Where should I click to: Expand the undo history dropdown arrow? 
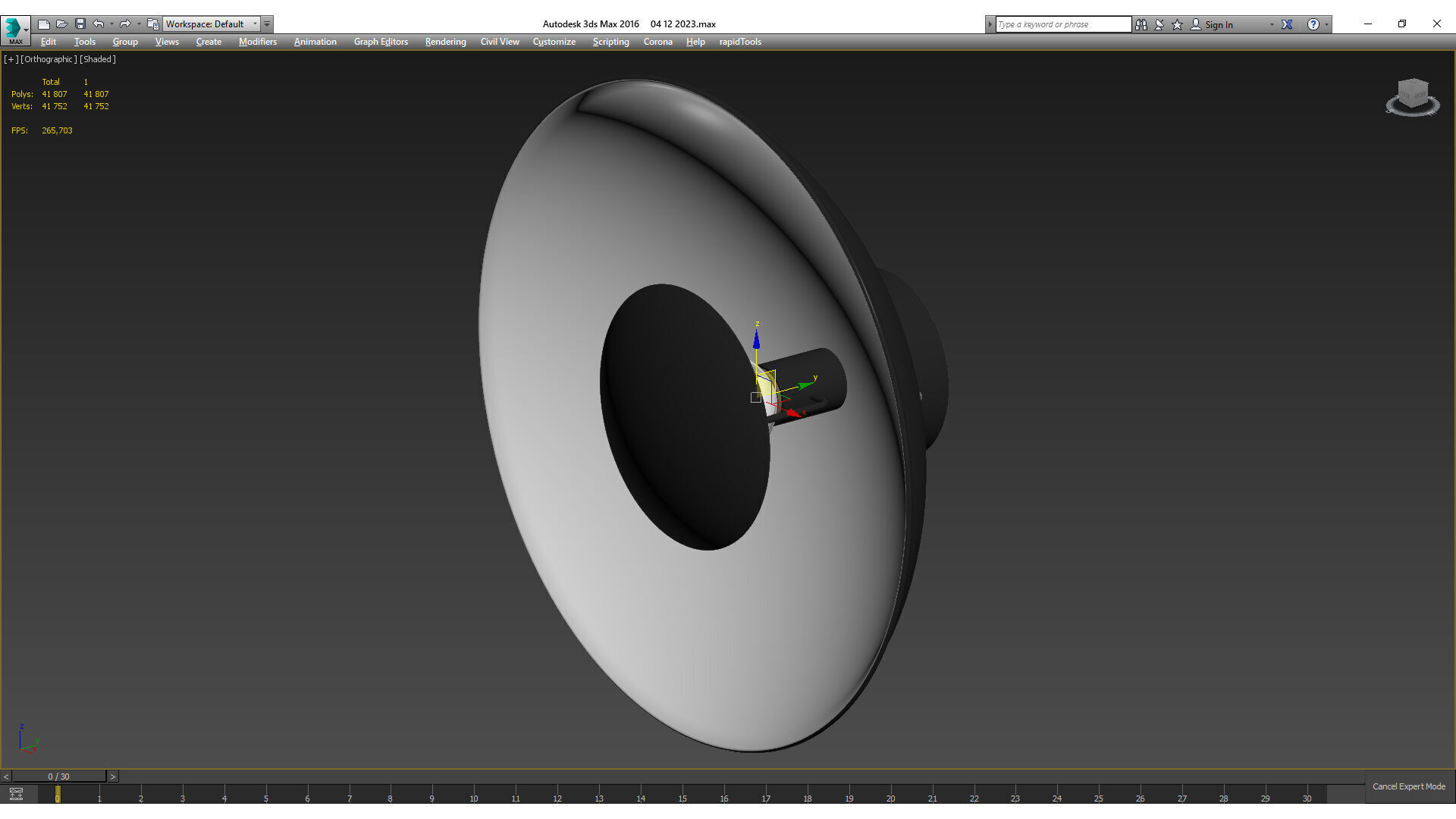tap(111, 24)
